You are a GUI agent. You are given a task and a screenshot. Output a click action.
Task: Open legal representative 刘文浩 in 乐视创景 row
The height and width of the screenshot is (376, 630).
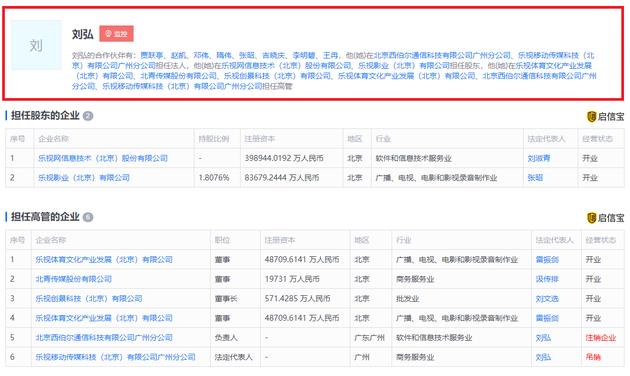(547, 298)
